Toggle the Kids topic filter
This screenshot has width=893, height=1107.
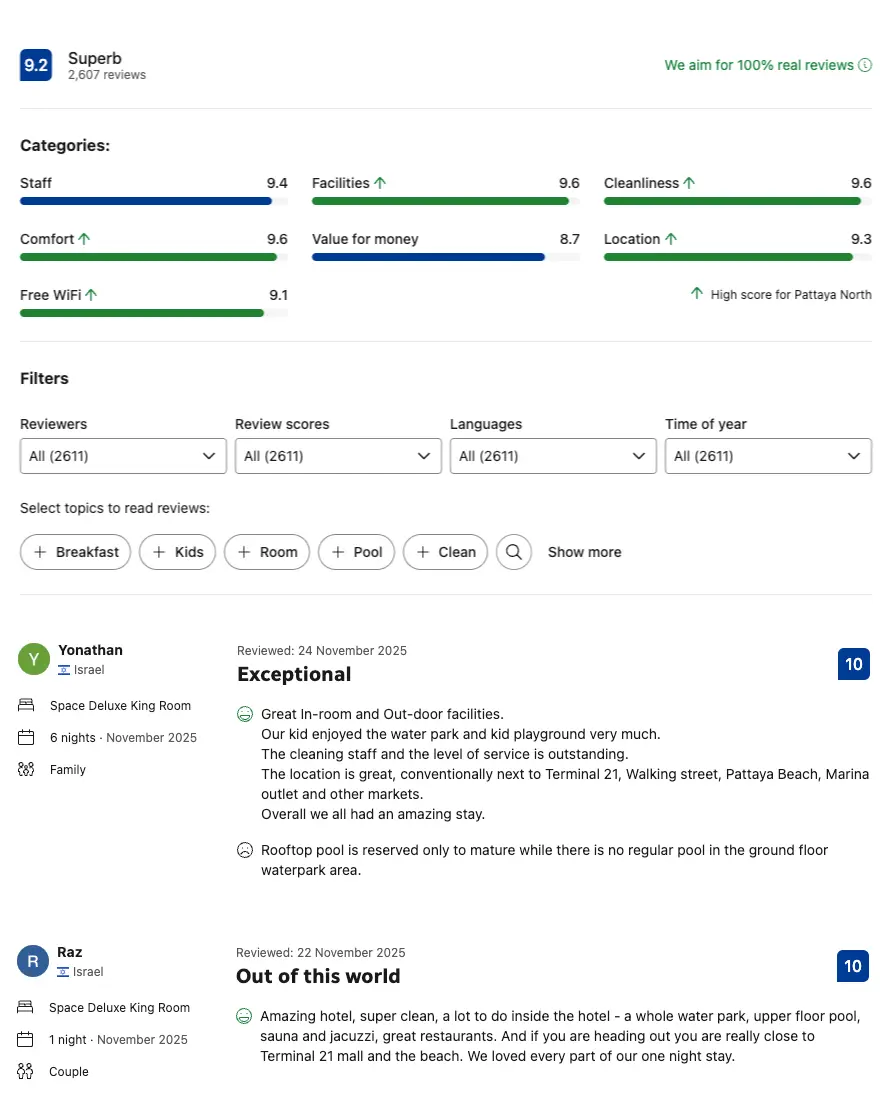pos(177,552)
